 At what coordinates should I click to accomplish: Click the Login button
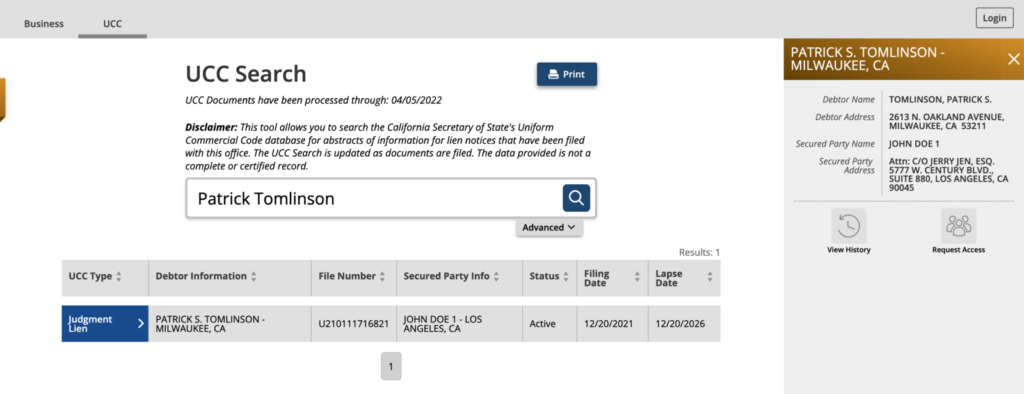pos(995,18)
